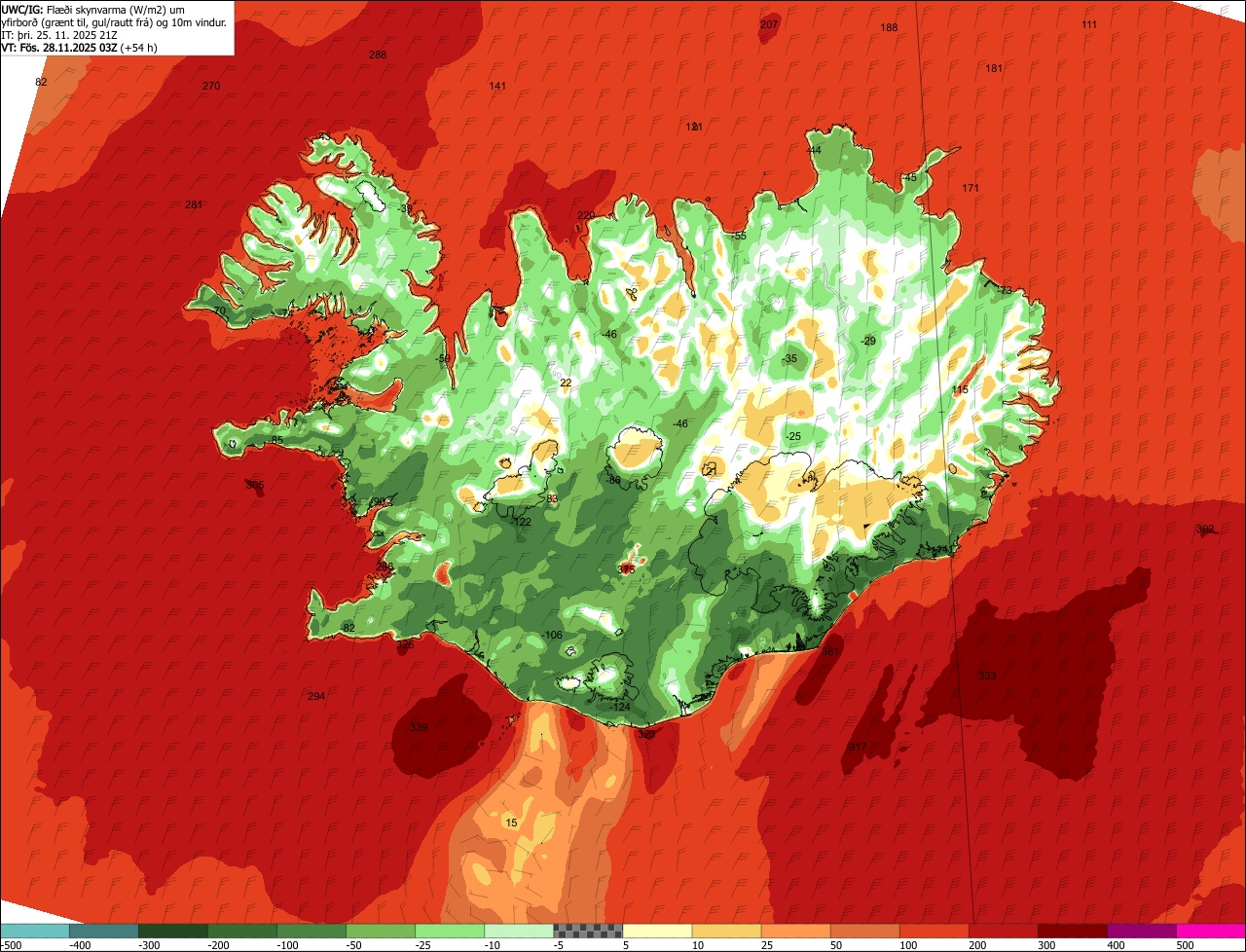The image size is (1246, 952).
Task: Click the red swatch between 200 and 300
Action: pos(1003,931)
